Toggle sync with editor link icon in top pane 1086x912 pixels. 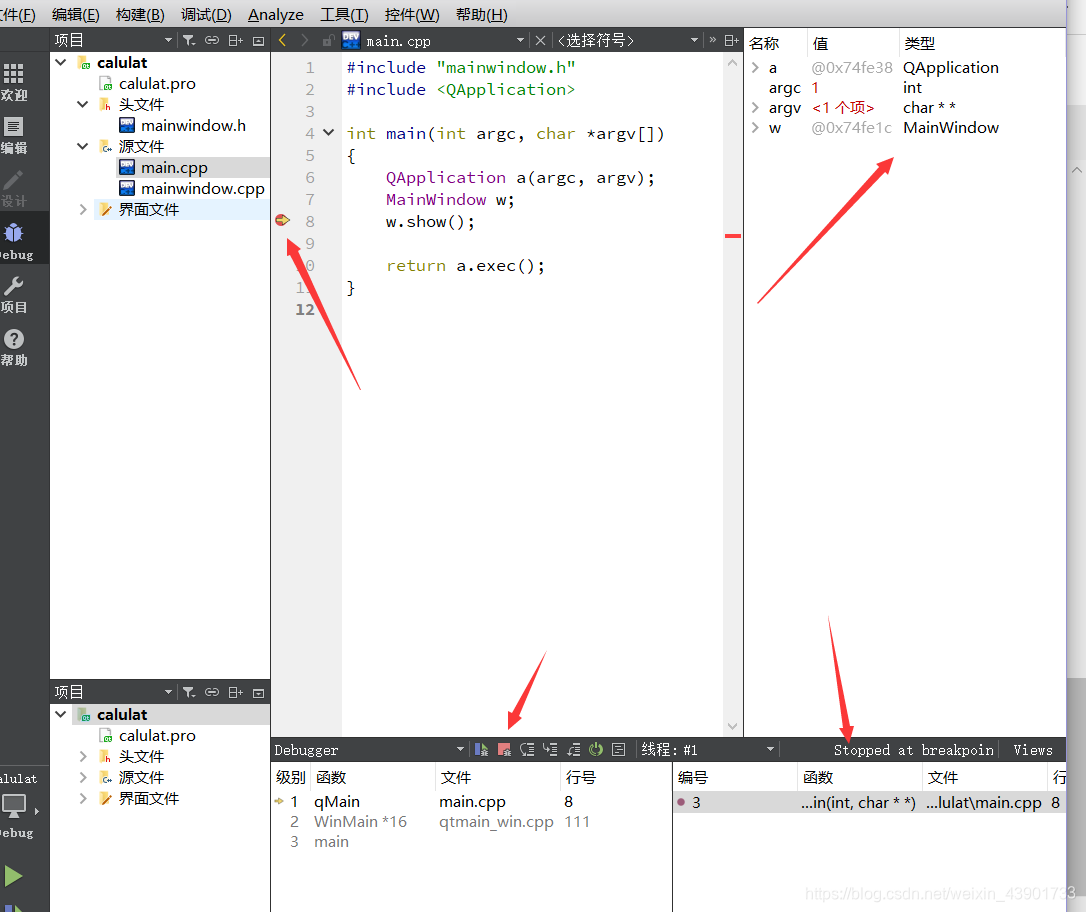tap(212, 40)
